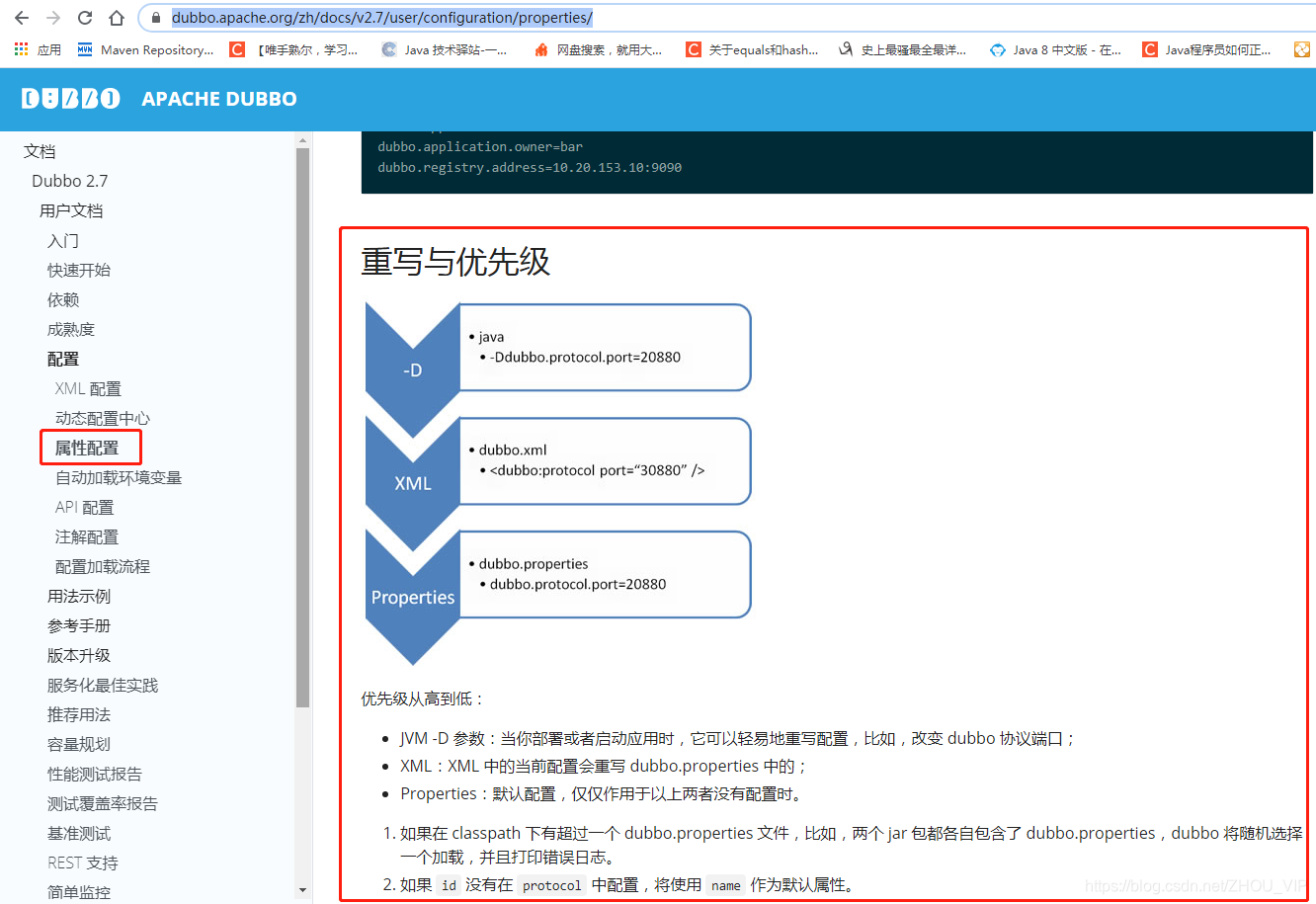
Task: Open the 配置加载流程 page
Action: pyautogui.click(x=103, y=566)
